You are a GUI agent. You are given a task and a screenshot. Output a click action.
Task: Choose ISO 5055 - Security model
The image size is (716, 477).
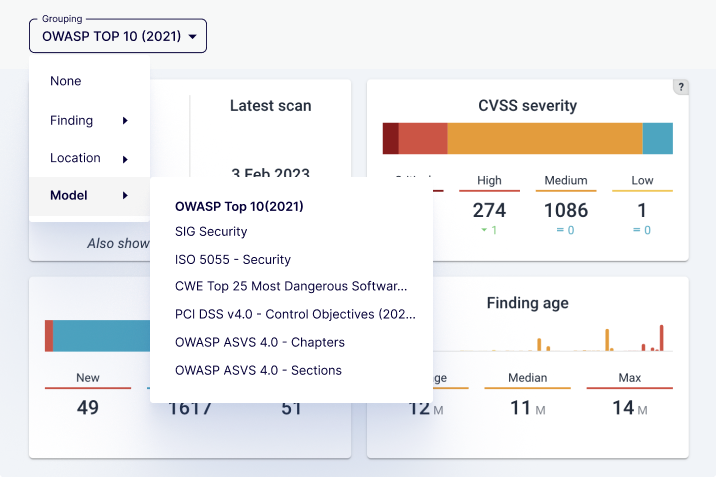point(233,259)
